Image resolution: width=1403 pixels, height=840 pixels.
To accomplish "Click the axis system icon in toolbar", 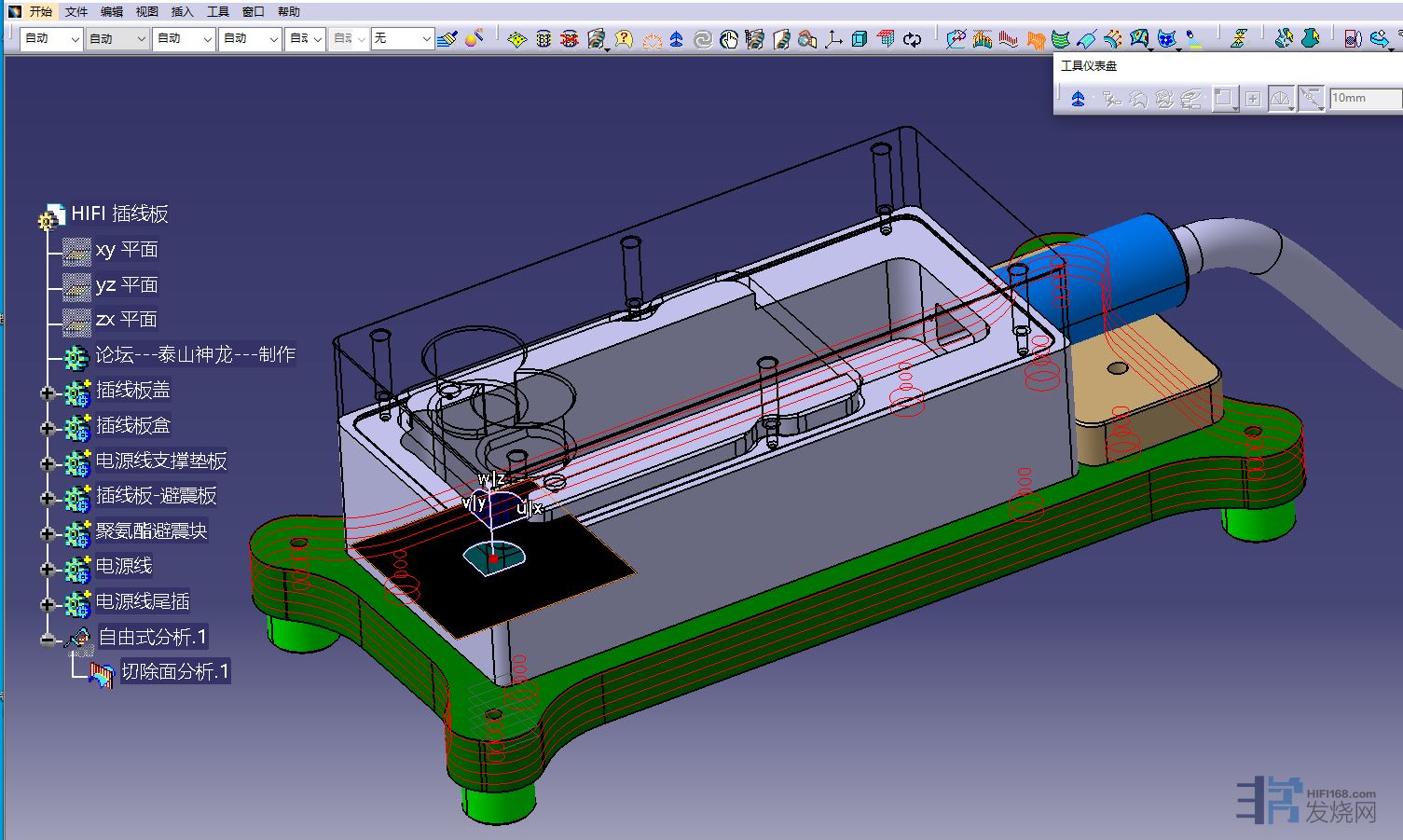I will (833, 38).
